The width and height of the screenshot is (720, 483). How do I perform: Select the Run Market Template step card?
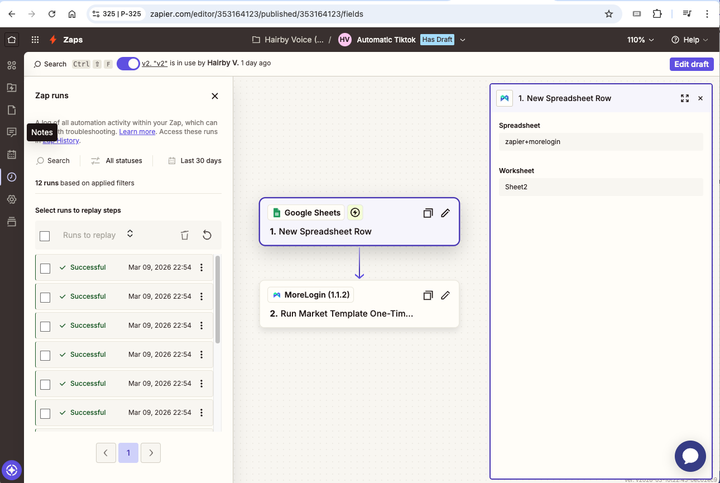(x=359, y=304)
